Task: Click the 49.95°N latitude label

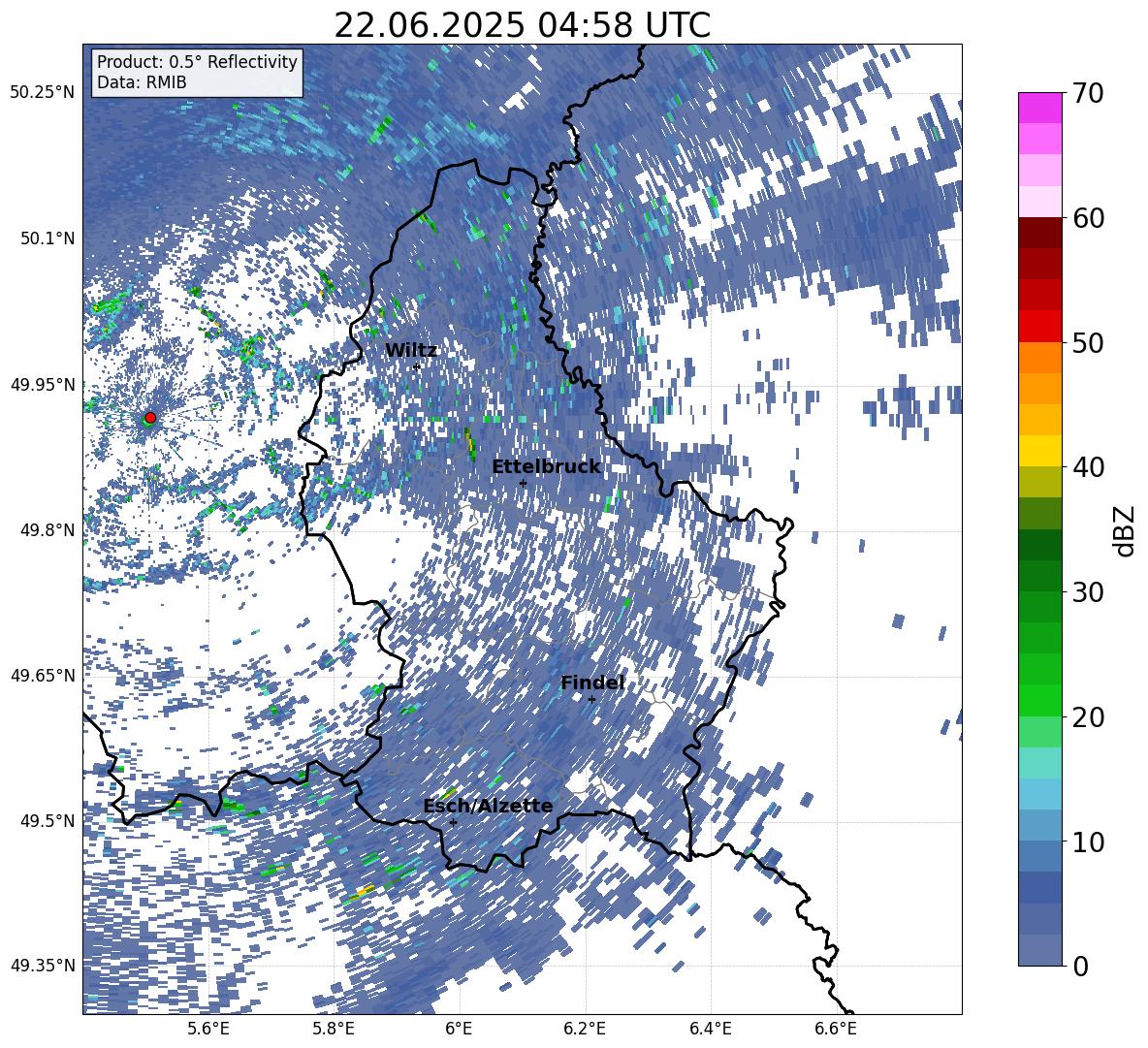Action: (43, 384)
